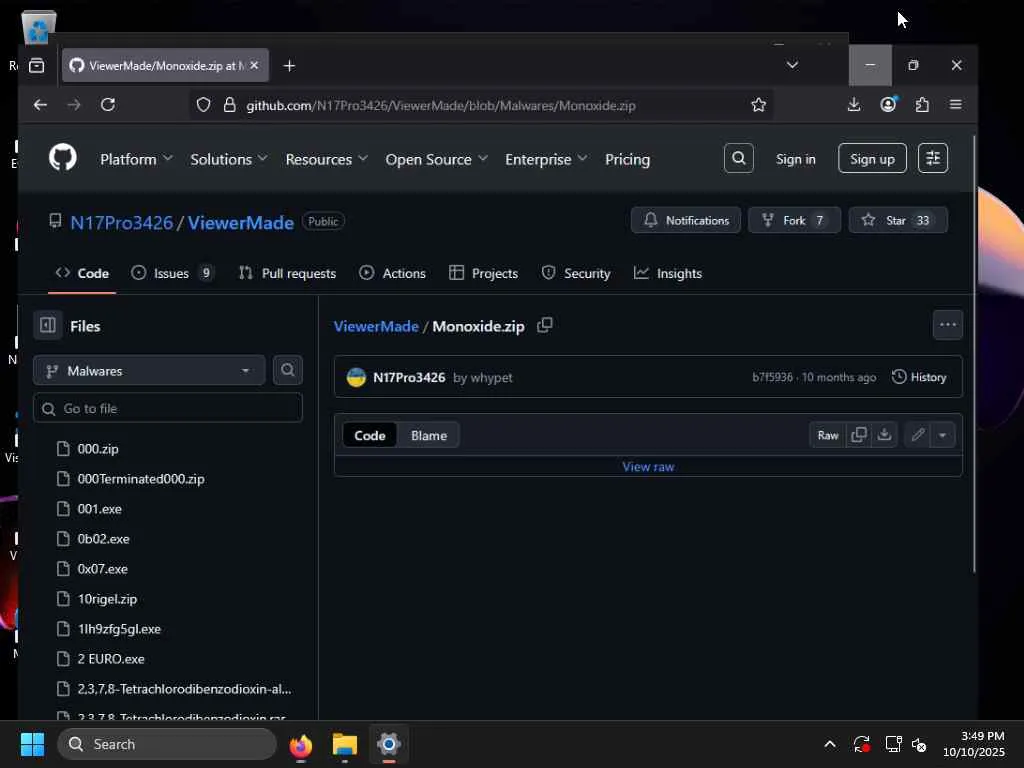Click the browser address bar
Image resolution: width=1024 pixels, height=768 pixels.
coord(481,105)
